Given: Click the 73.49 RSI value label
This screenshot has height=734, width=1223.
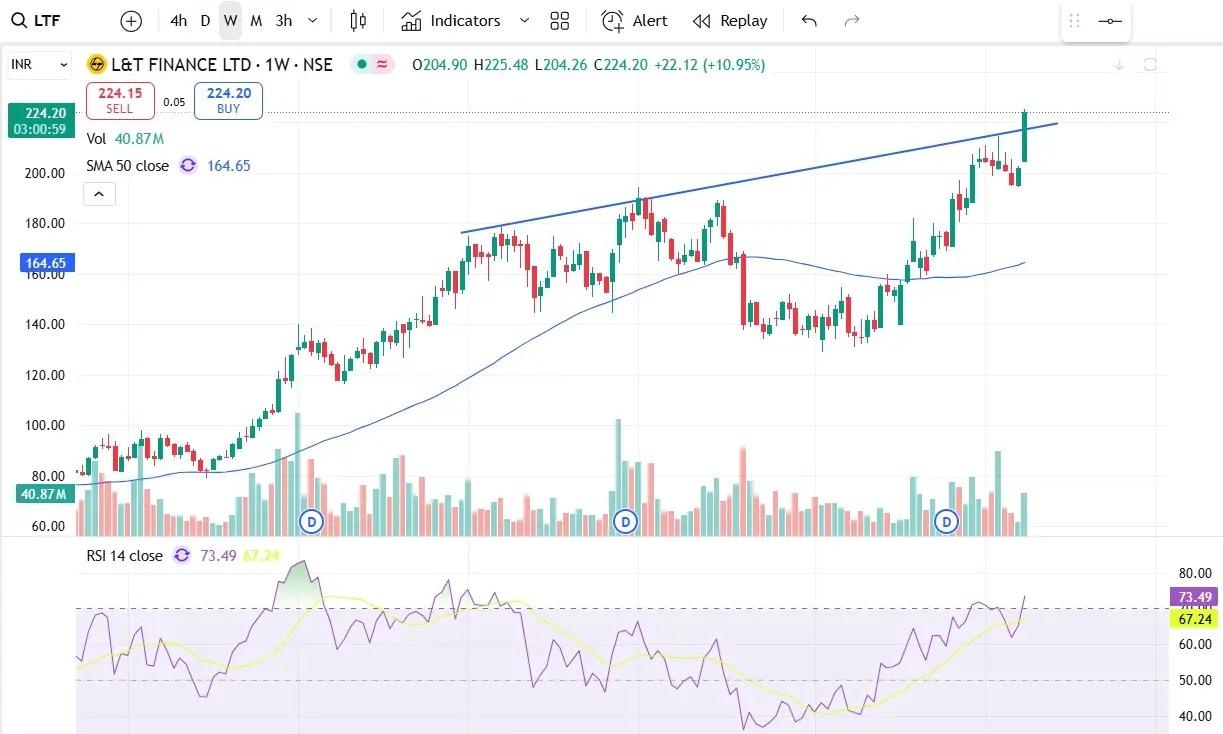Looking at the screenshot, I should 1193,597.
